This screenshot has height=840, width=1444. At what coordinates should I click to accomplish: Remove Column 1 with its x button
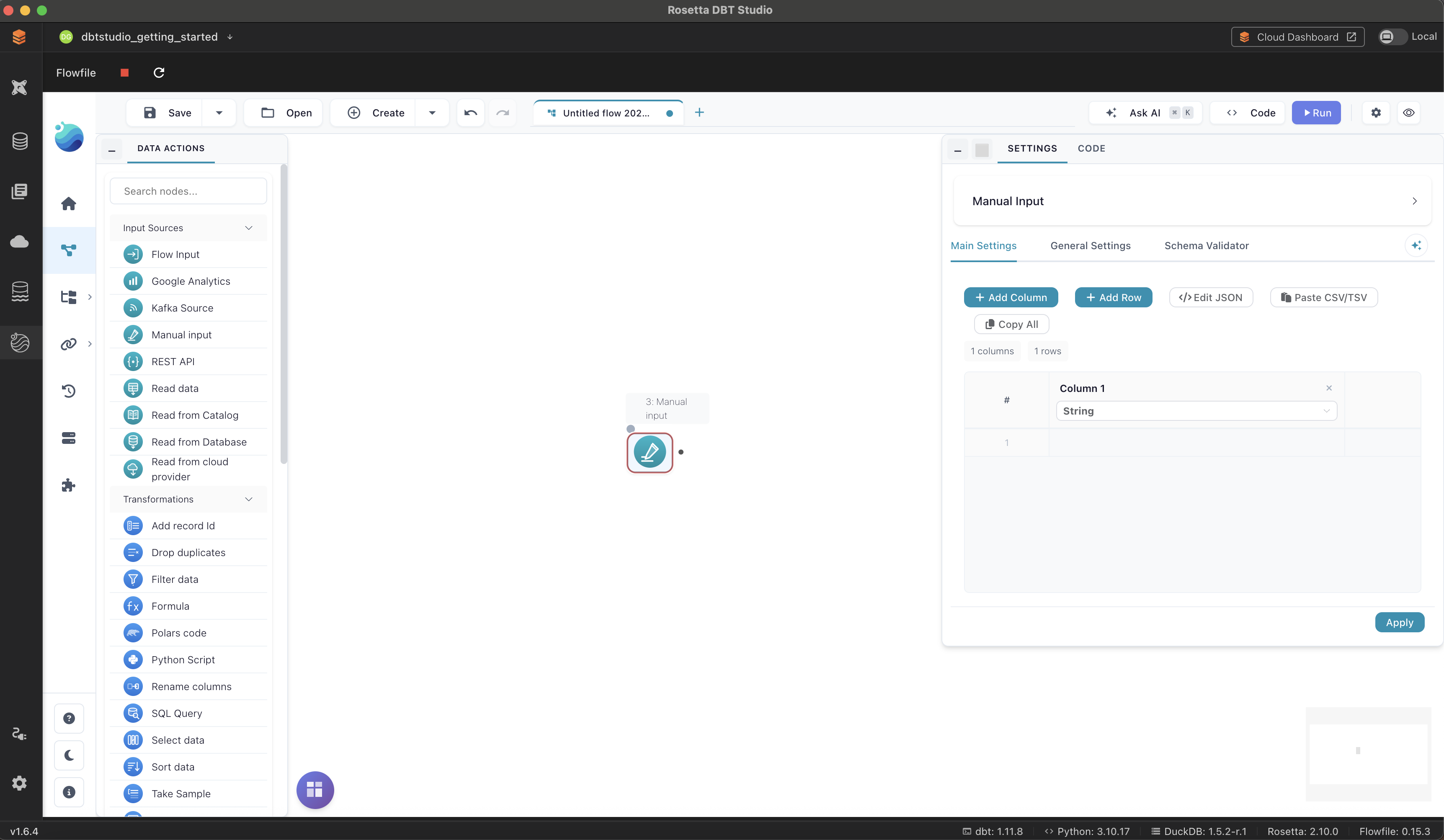(x=1329, y=388)
